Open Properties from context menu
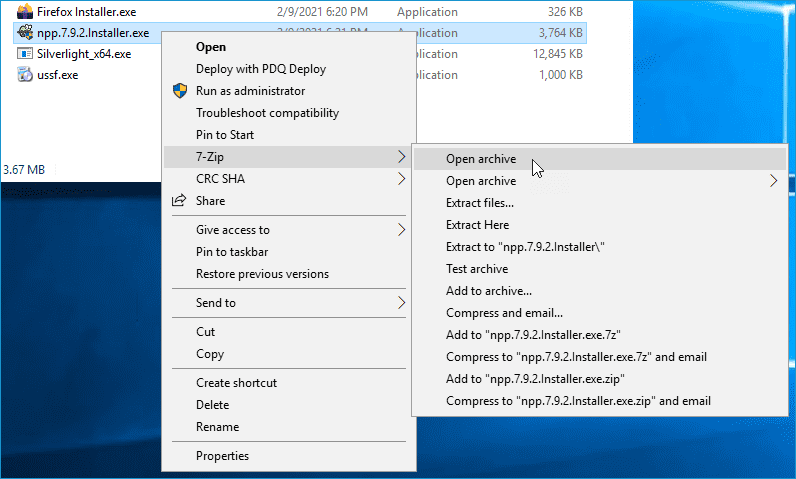This screenshot has width=796, height=479. [222, 456]
